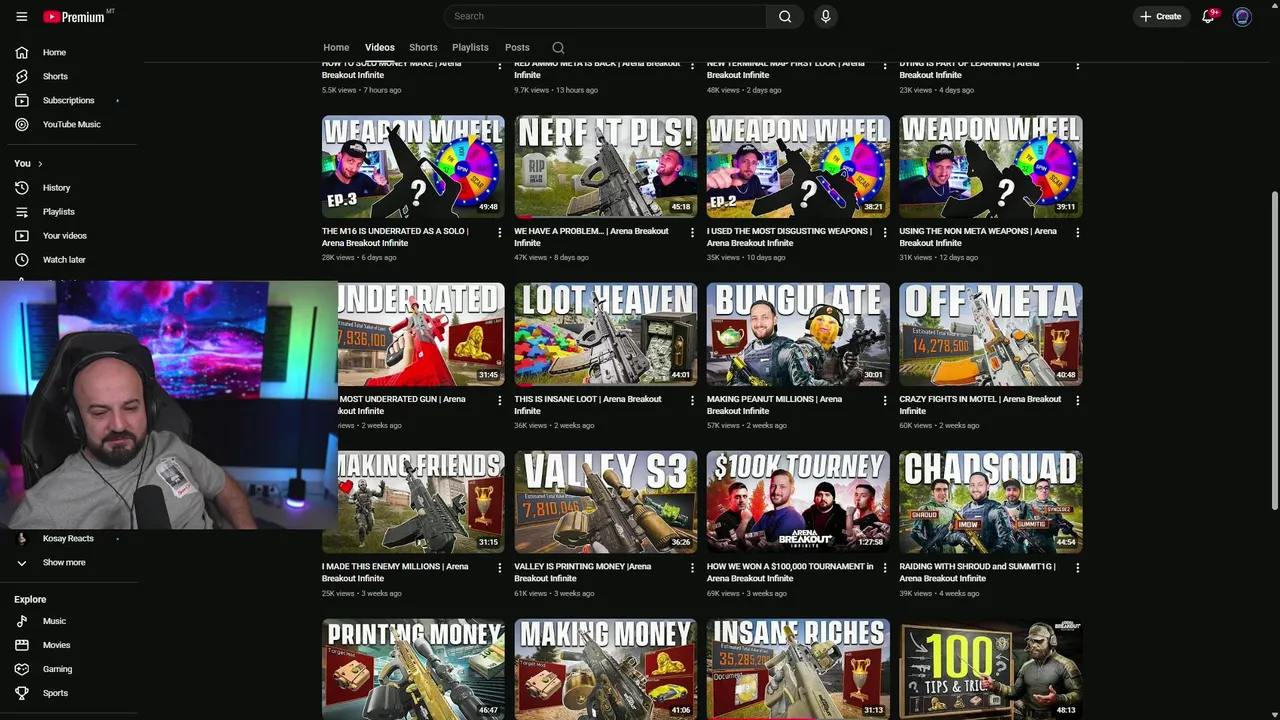Play the VALLEY S3 thumbnail
Viewport: 1280px width, 720px height.
click(606, 502)
